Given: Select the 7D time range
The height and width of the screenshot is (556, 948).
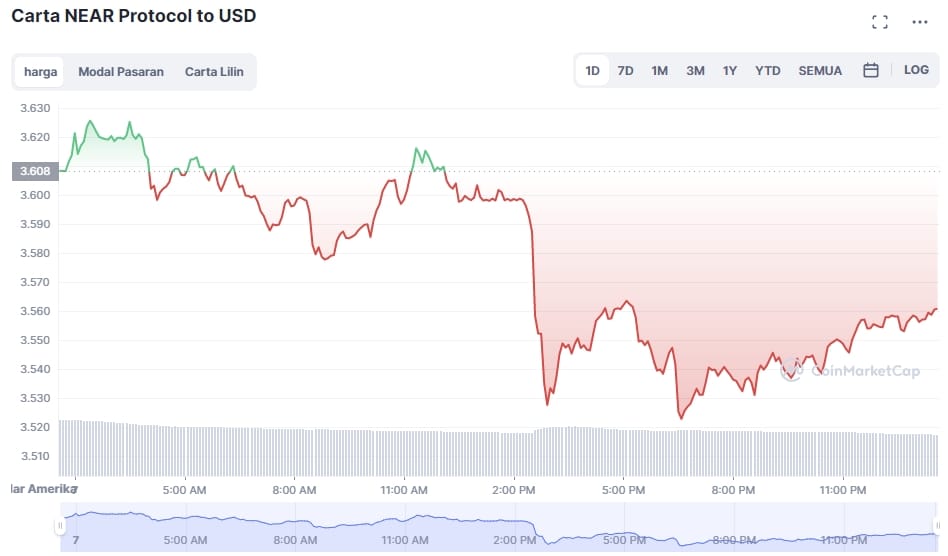Looking at the screenshot, I should [626, 71].
